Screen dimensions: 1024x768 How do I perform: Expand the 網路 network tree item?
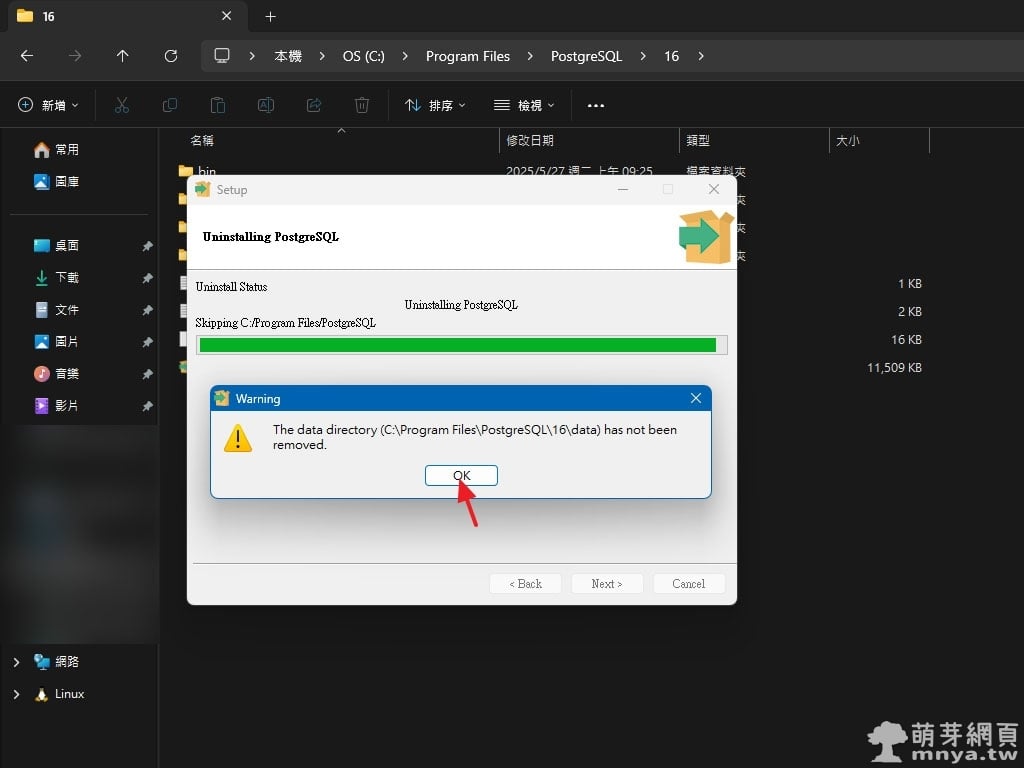(x=16, y=662)
